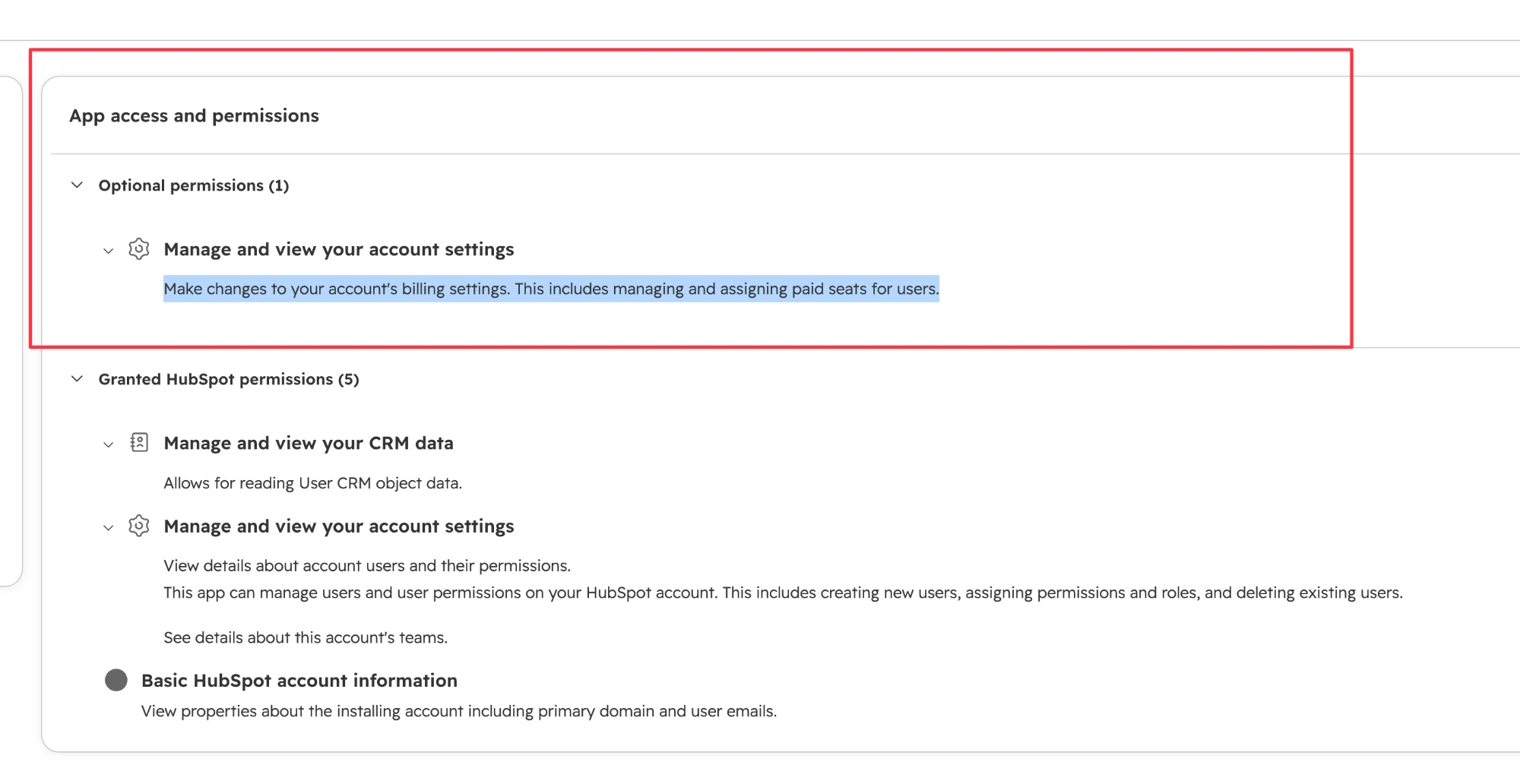The image size is (1520, 784).
Task: Click the Manage and view your CRM data title
Action: pyautogui.click(x=309, y=443)
